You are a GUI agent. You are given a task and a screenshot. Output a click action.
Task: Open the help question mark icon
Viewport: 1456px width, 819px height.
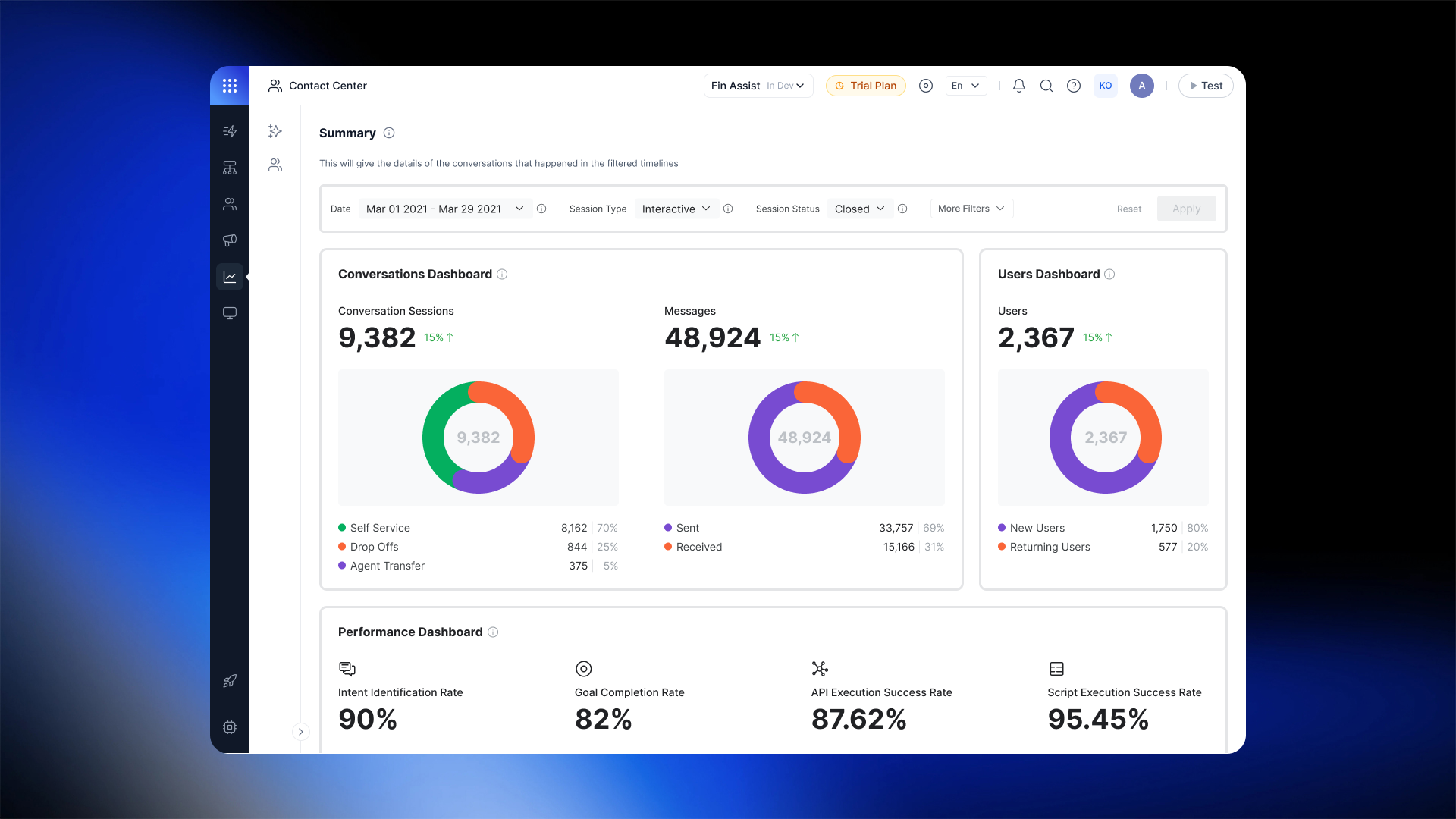tap(1074, 86)
